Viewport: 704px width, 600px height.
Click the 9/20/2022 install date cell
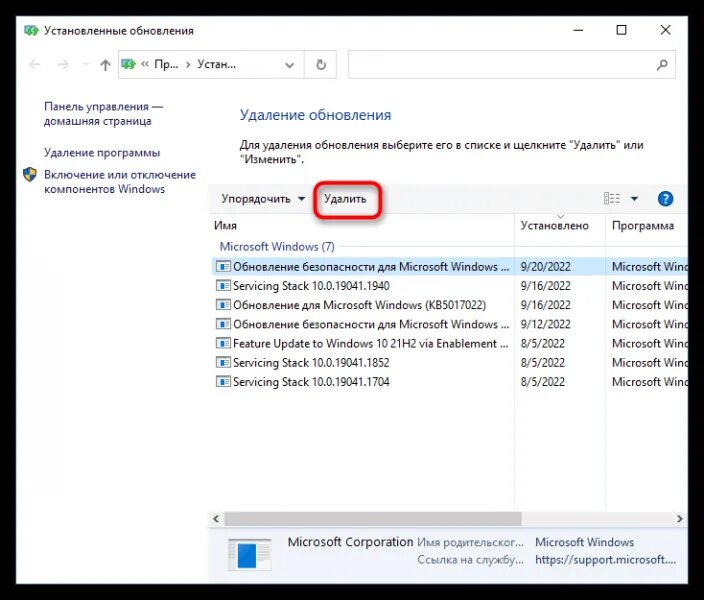tap(546, 266)
